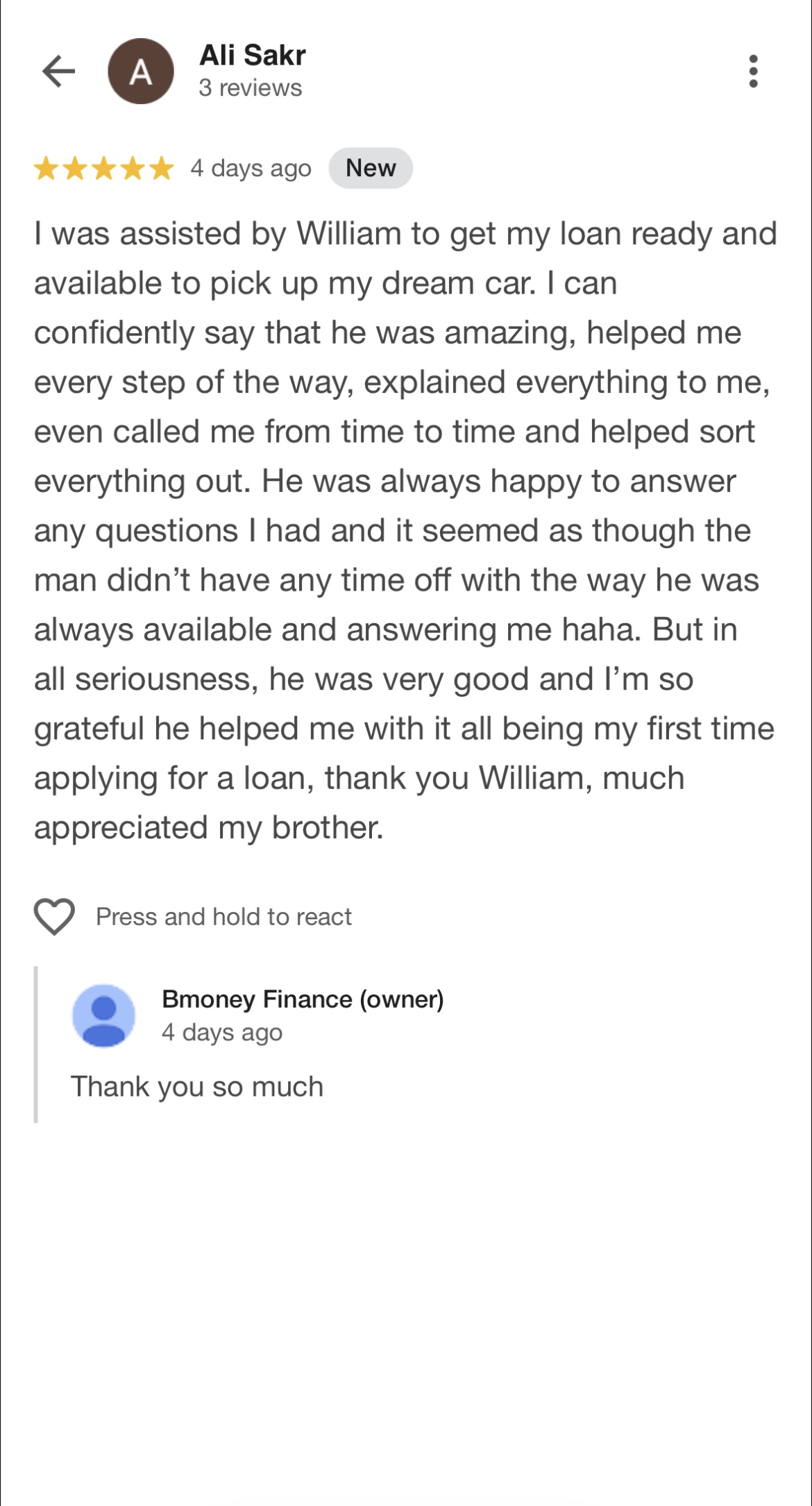Click the review's 4 days ago timestamp
The height and width of the screenshot is (1506, 812).
pos(251,168)
